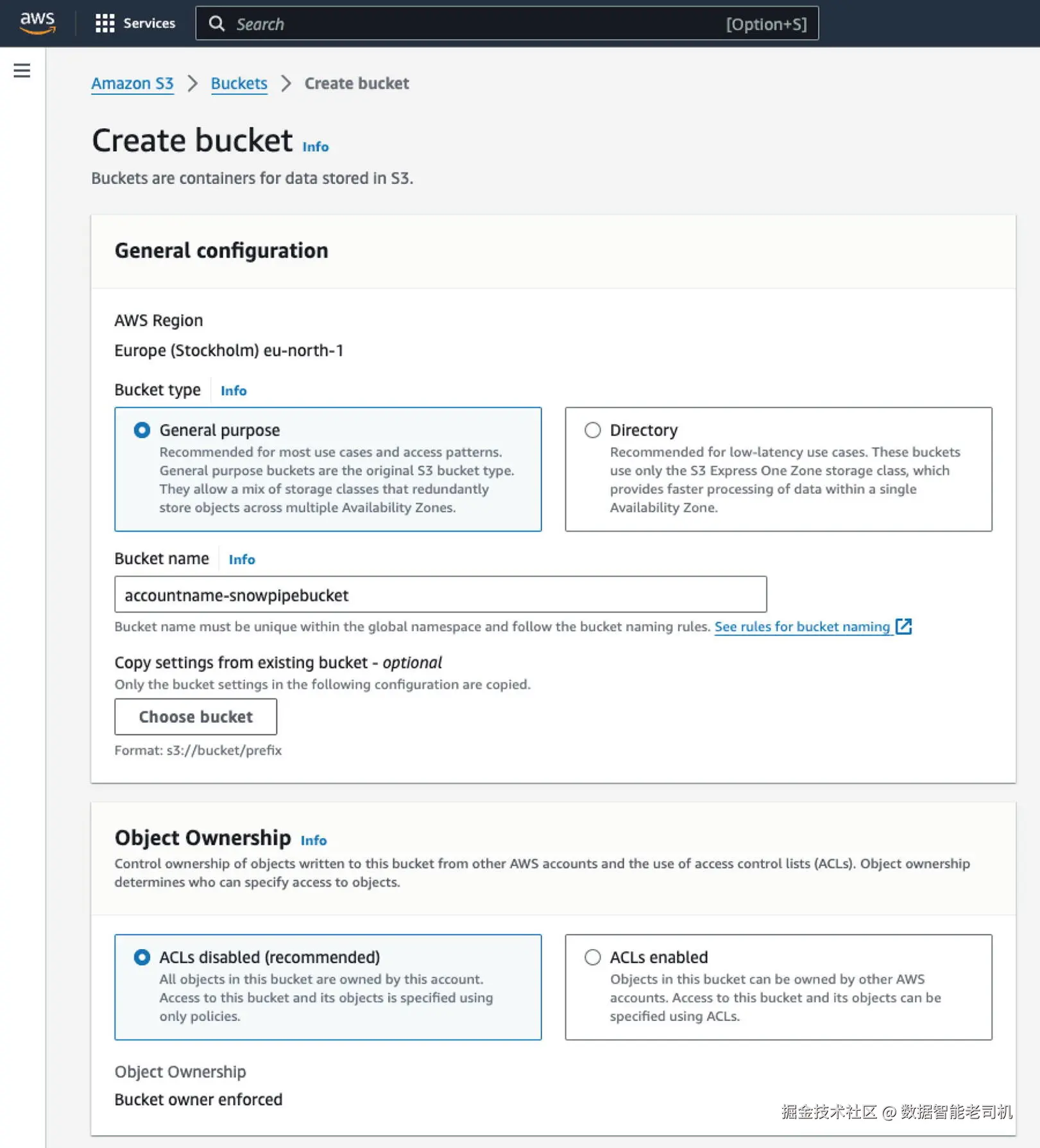
Task: Choose the ACLs enabled option
Action: click(x=593, y=958)
